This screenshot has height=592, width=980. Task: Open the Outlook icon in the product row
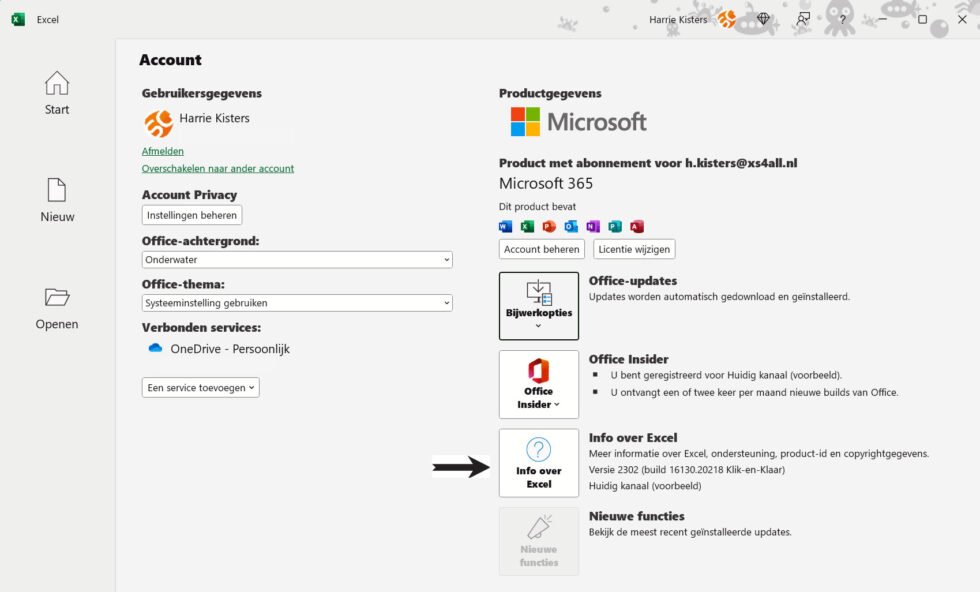[571, 226]
